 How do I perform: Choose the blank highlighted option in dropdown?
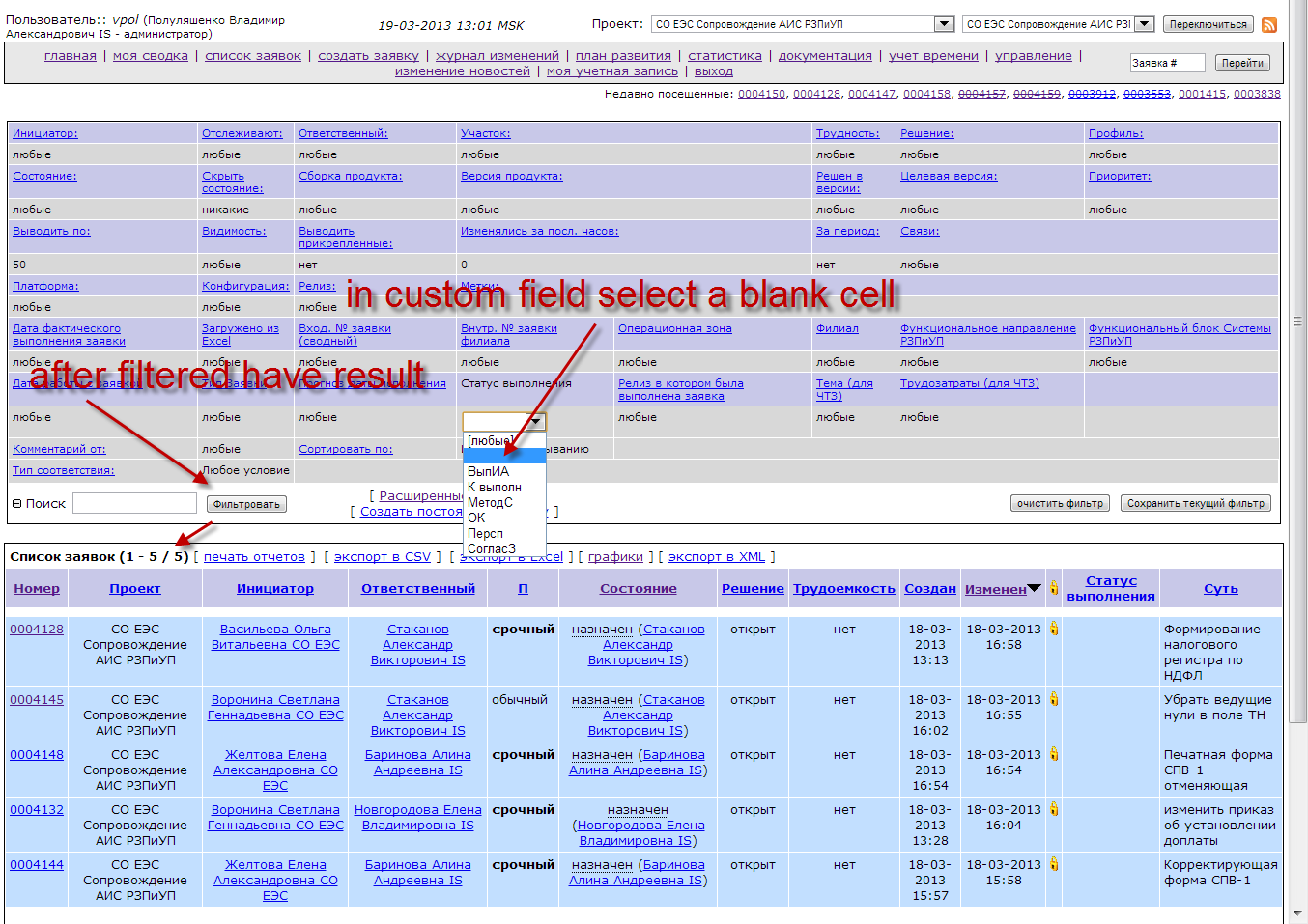coord(503,456)
